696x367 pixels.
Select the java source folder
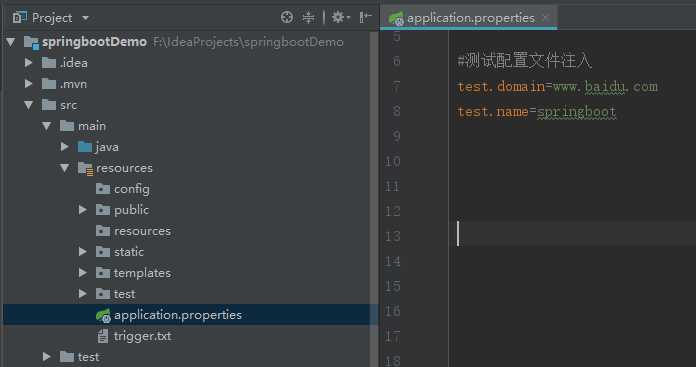pos(107,147)
